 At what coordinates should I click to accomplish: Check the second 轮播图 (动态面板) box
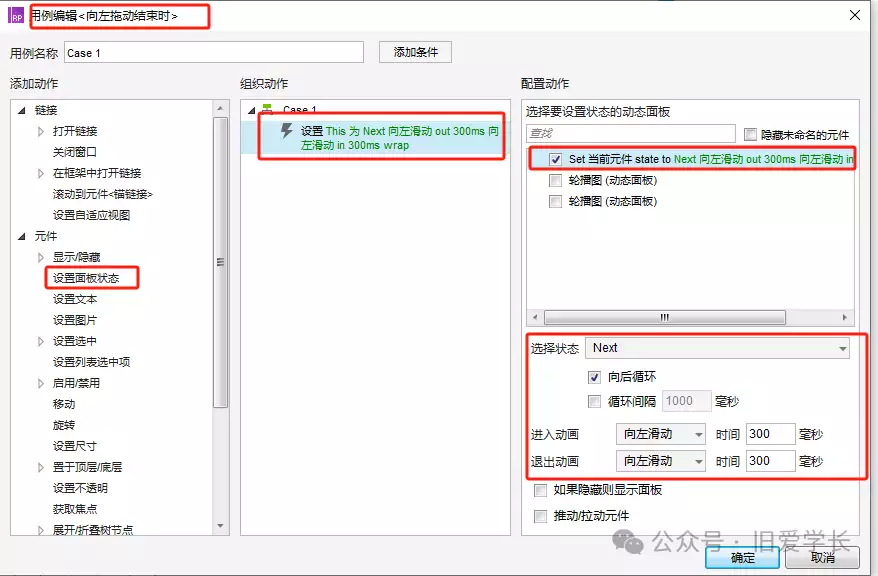click(x=555, y=202)
